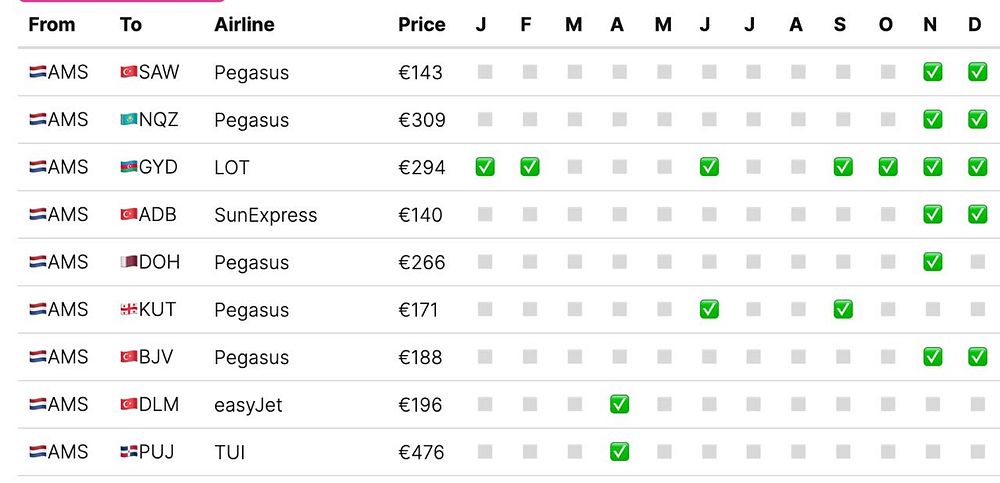Toggle the November checkmark for the SunExpress ADB flight
Viewport: 1000px width, 483px height.
[932, 215]
